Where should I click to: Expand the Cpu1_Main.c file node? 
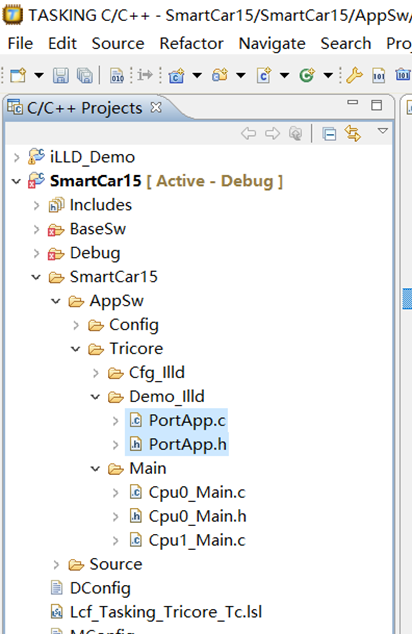(116, 541)
